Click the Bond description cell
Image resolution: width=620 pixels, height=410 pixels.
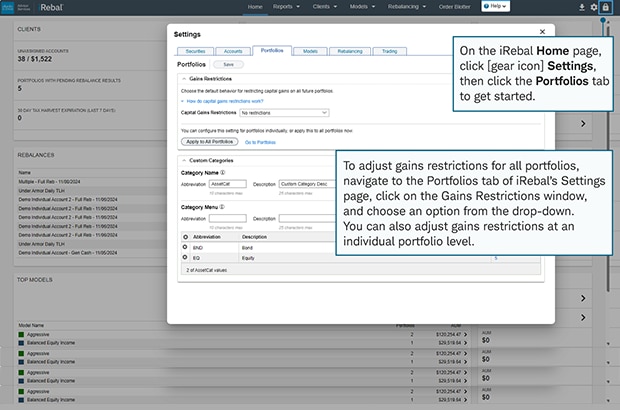coord(247,248)
